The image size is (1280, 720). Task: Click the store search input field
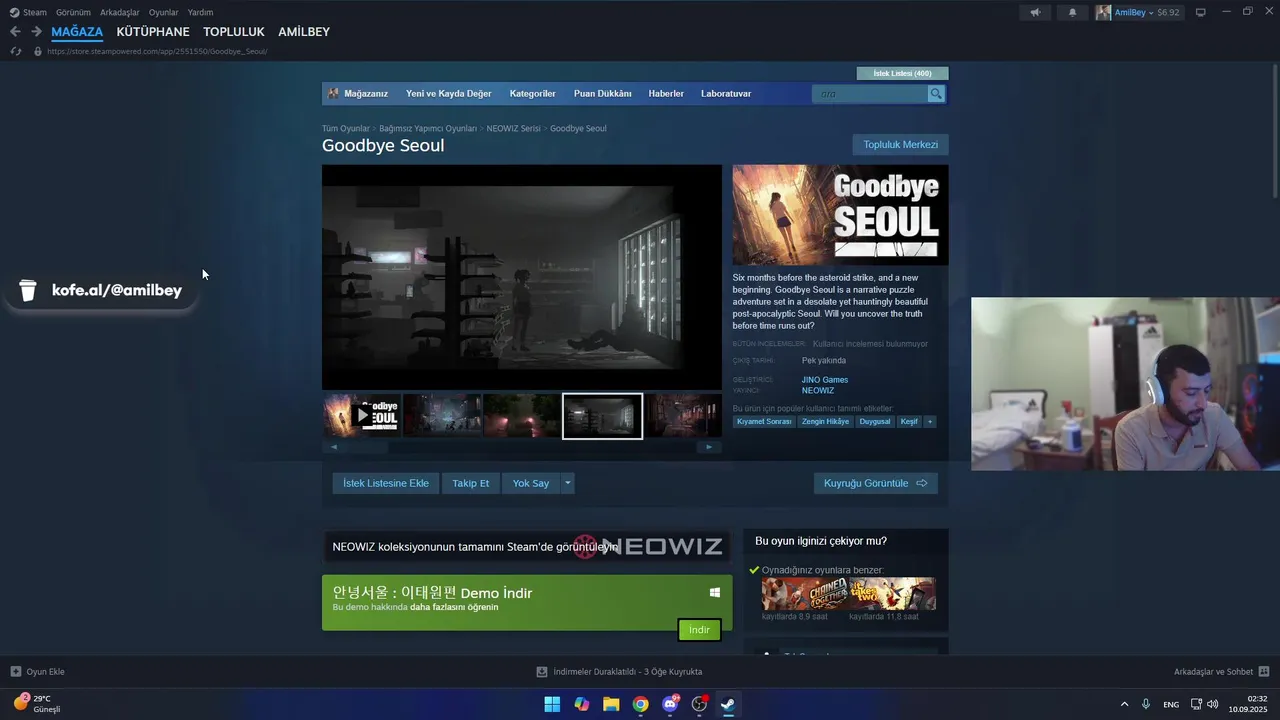(x=870, y=94)
